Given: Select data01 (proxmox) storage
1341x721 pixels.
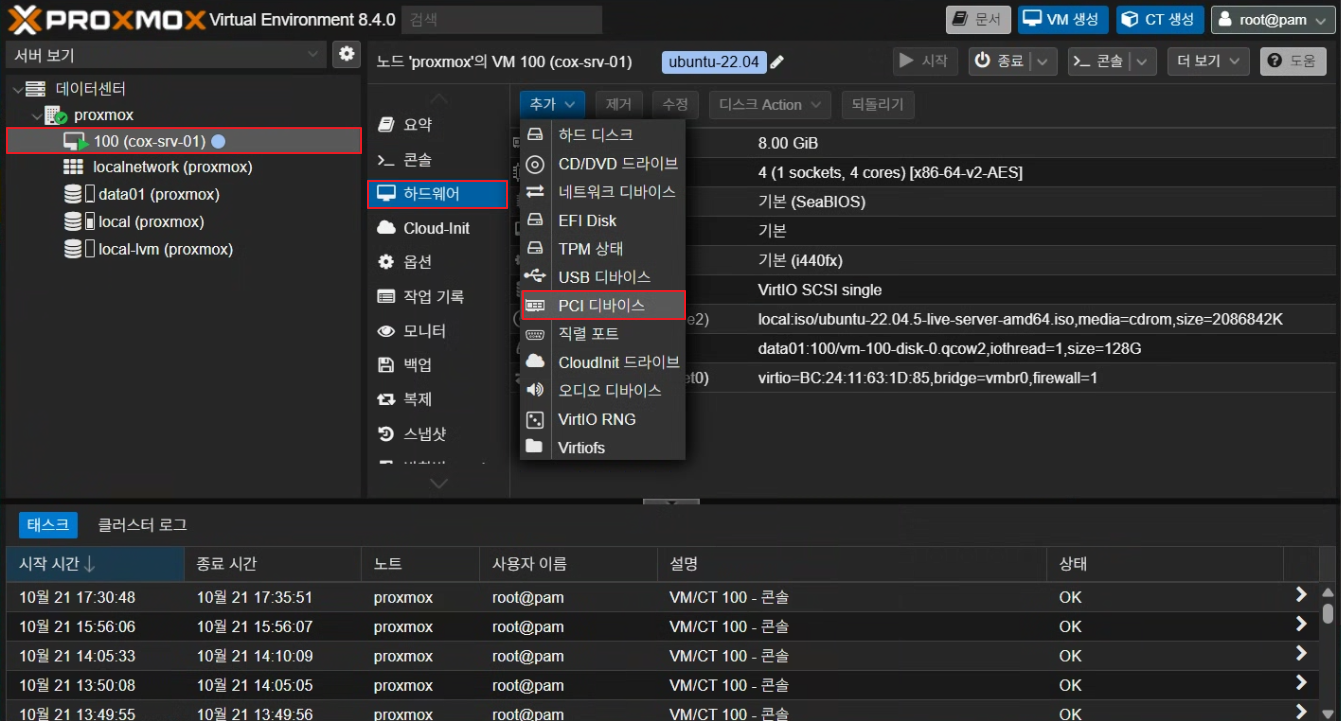Looking at the screenshot, I should point(159,194).
